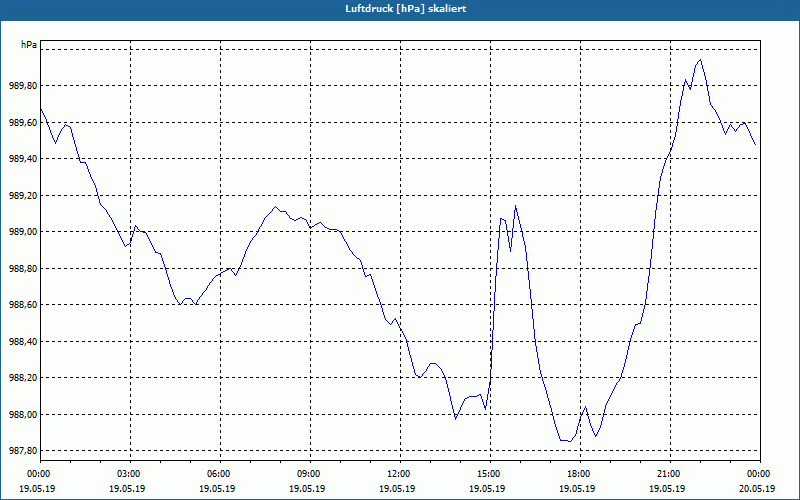
Task: Select the "989,60" pressure axis label
Action: [23, 122]
